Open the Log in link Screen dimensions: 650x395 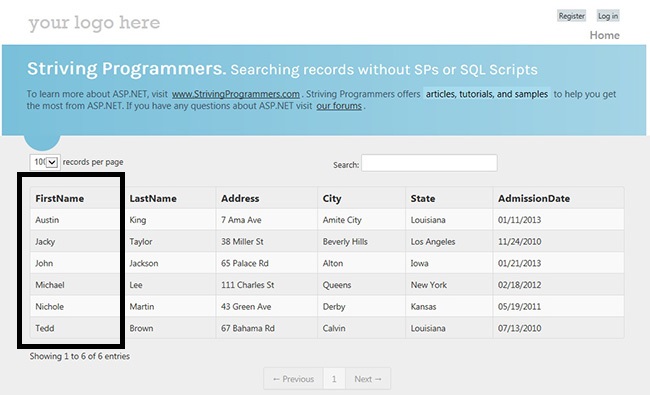608,16
